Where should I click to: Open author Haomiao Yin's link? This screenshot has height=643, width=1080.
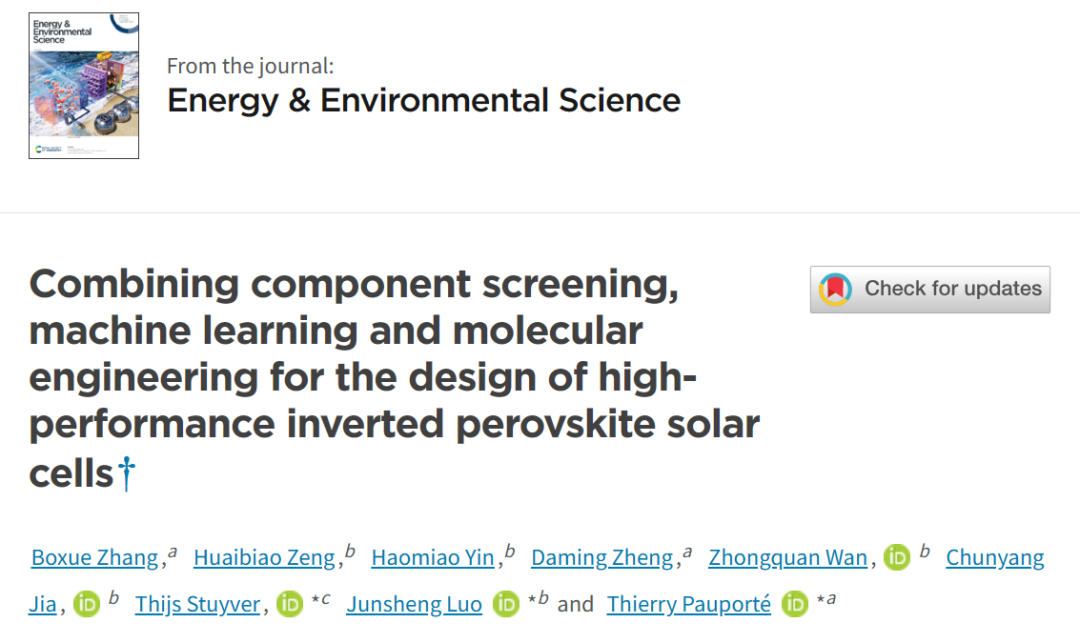(433, 558)
